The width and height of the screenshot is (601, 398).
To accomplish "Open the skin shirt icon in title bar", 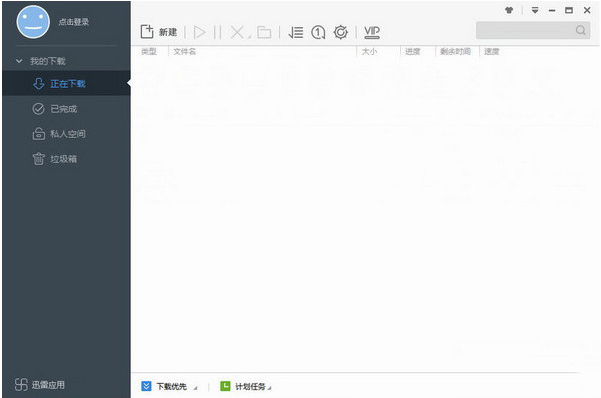I will point(509,10).
